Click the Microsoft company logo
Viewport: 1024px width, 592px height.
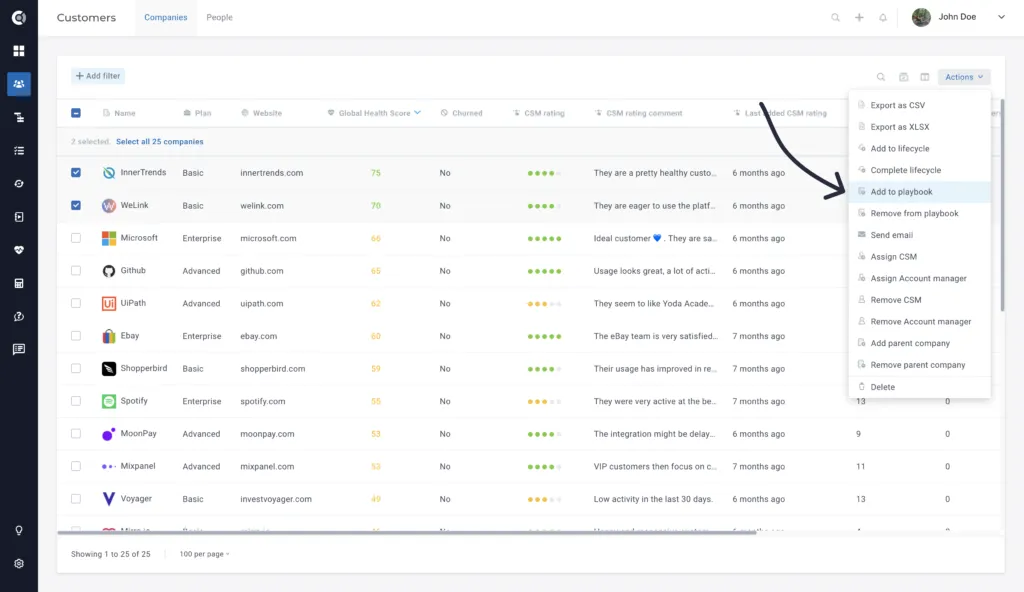pyautogui.click(x=109, y=238)
